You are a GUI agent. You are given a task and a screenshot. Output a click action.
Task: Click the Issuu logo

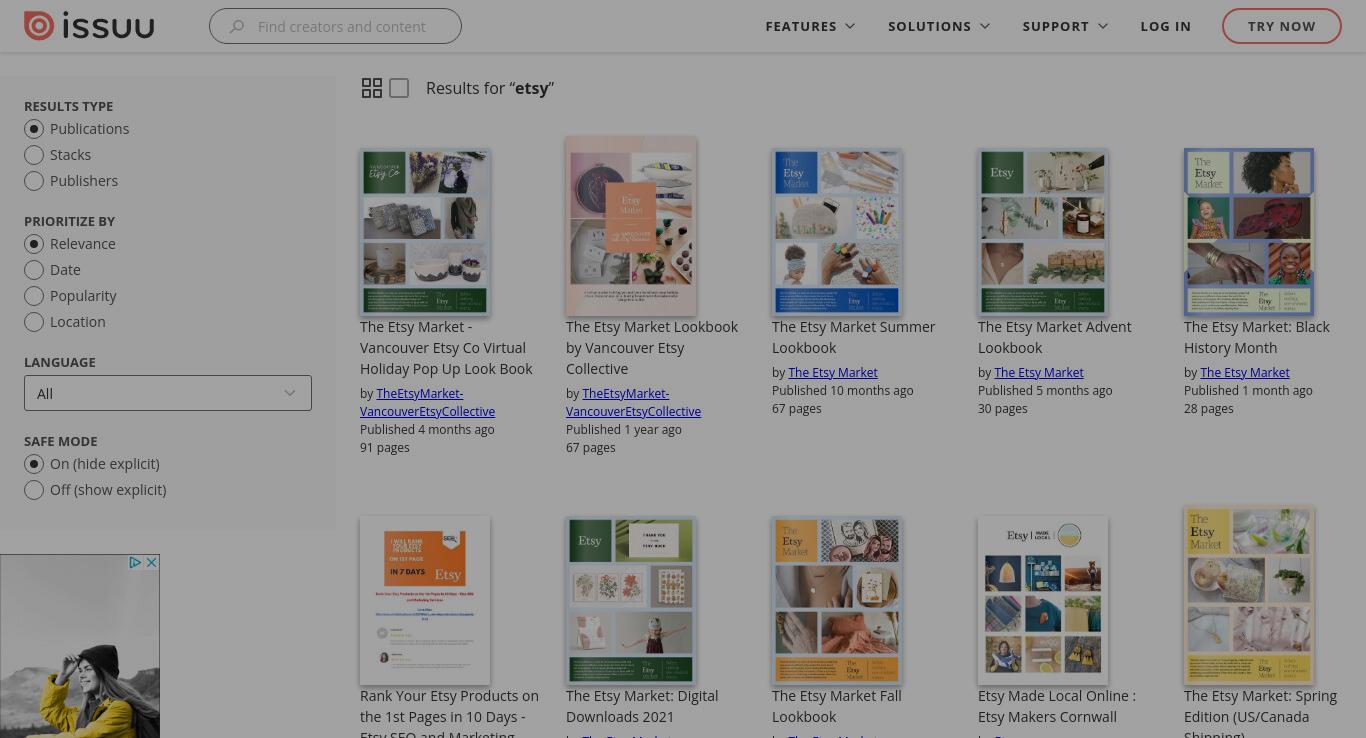coord(89,26)
